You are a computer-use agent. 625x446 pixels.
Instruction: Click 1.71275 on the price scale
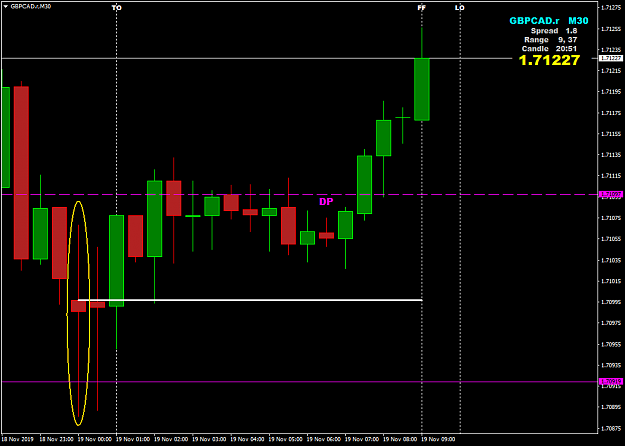pyautogui.click(x=611, y=8)
